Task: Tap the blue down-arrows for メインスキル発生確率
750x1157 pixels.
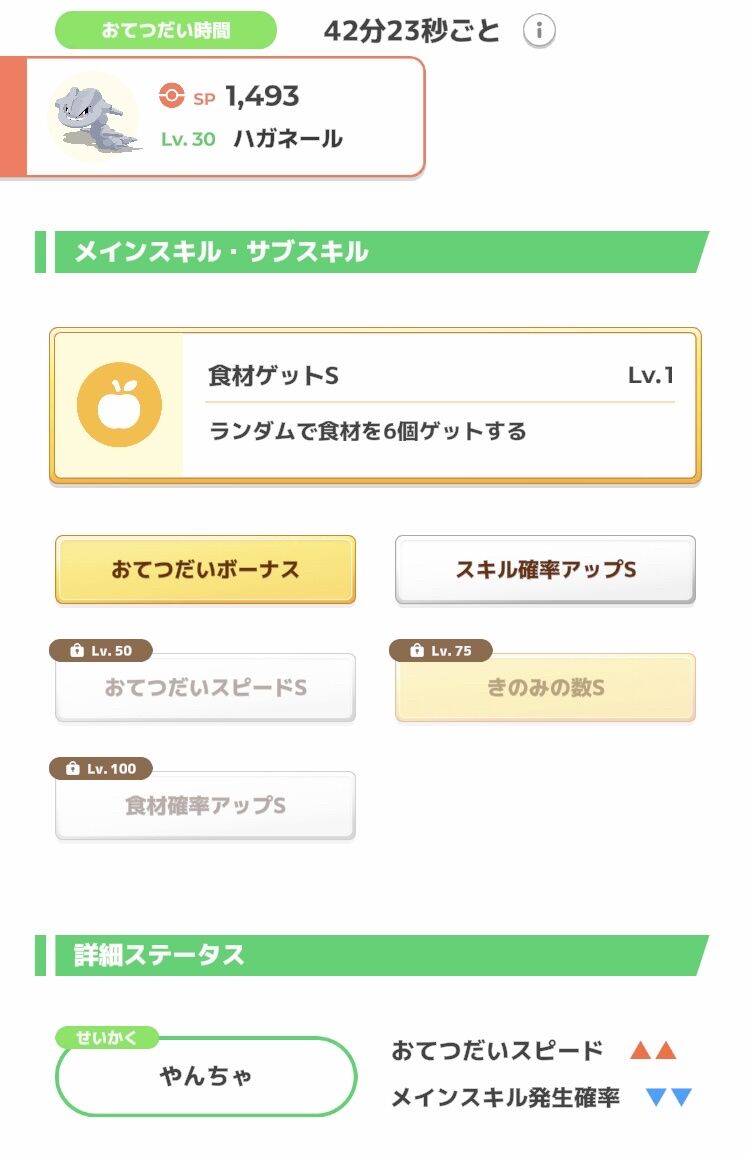Action: click(x=669, y=1097)
